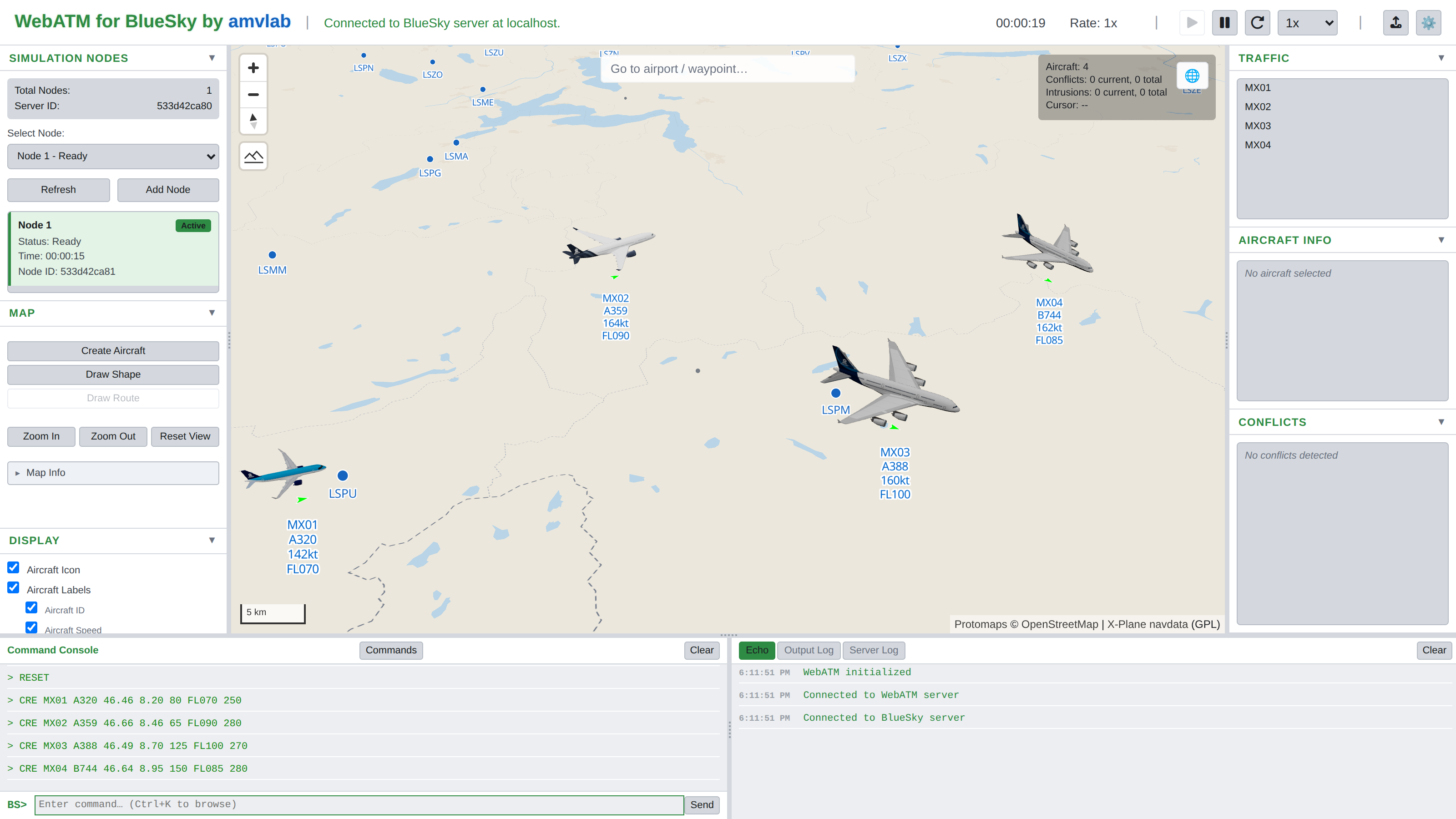Click the Zoom In button
This screenshot has height=819, width=1456.
(41, 436)
